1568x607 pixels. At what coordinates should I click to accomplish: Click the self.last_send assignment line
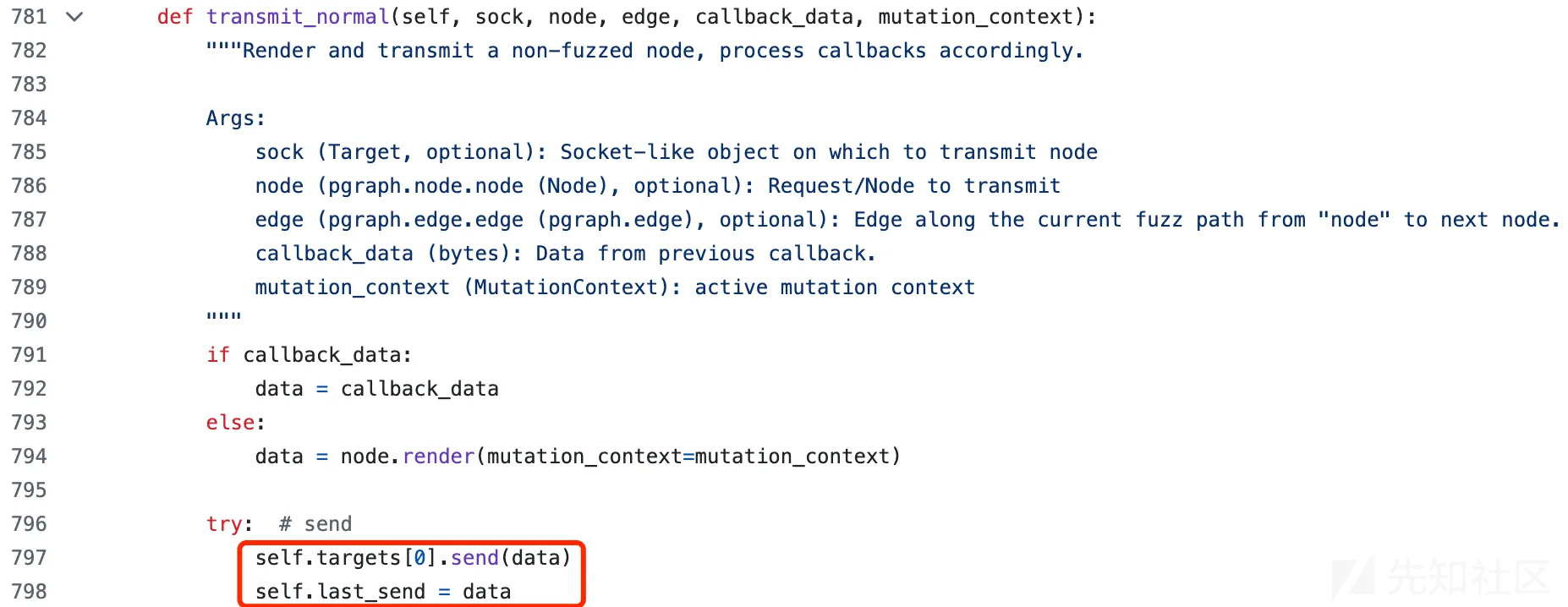383,592
